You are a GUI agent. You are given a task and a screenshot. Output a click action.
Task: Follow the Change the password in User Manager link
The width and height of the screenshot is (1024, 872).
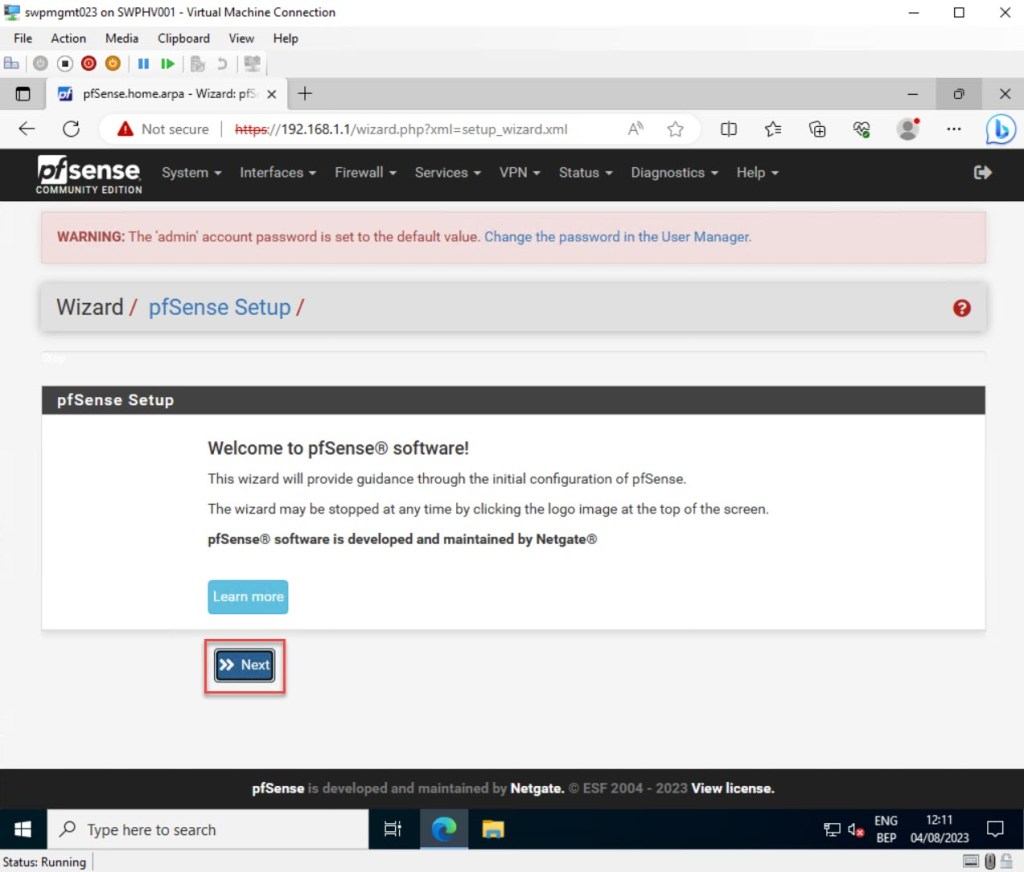pyautogui.click(x=617, y=237)
